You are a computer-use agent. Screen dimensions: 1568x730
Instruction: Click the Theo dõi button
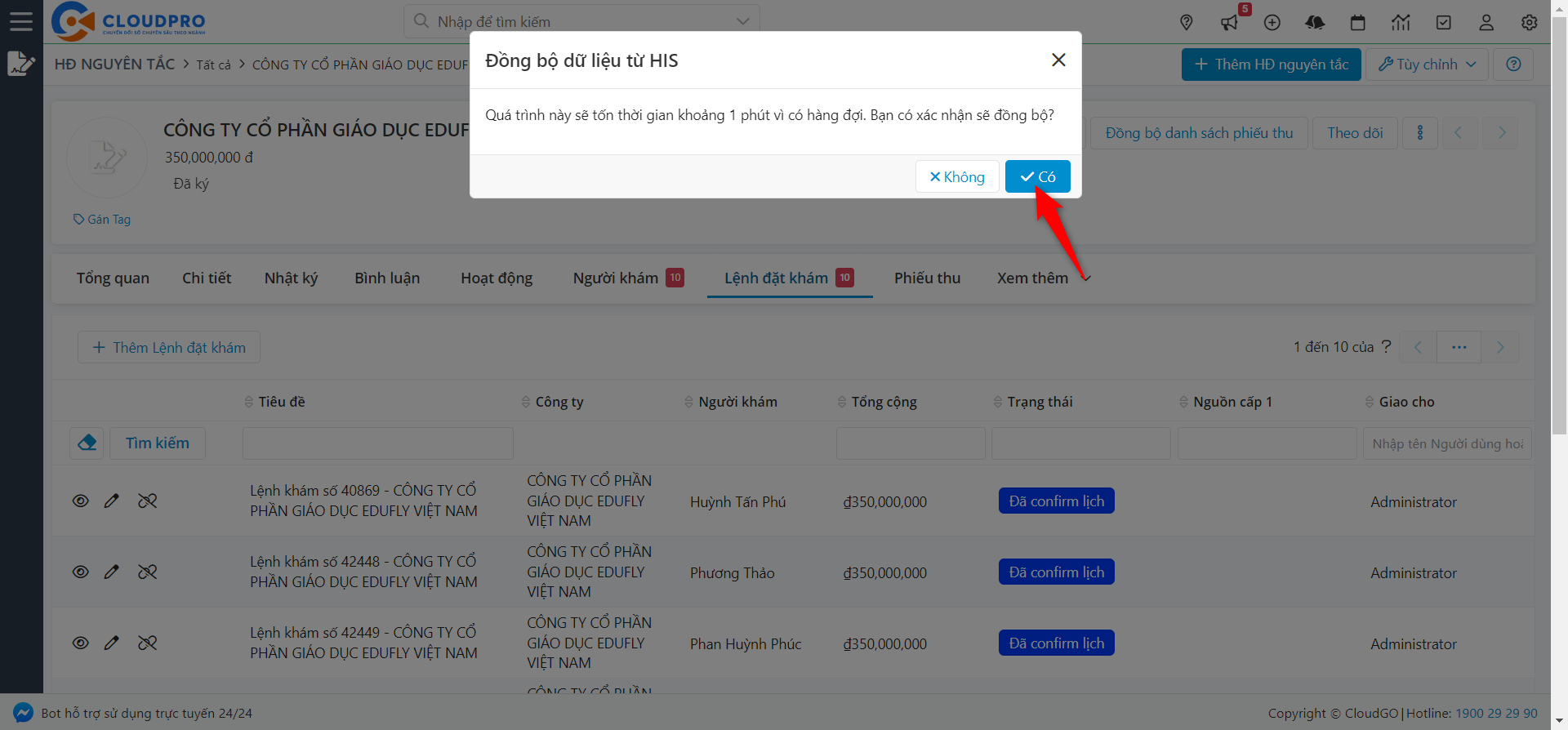(x=1355, y=133)
